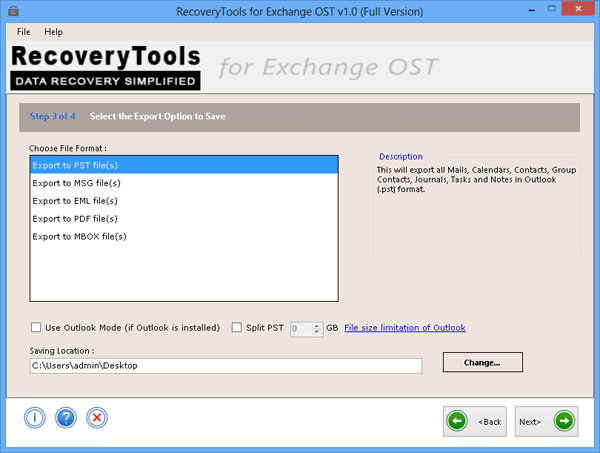
Task: Open the File menu
Action: tap(23, 32)
